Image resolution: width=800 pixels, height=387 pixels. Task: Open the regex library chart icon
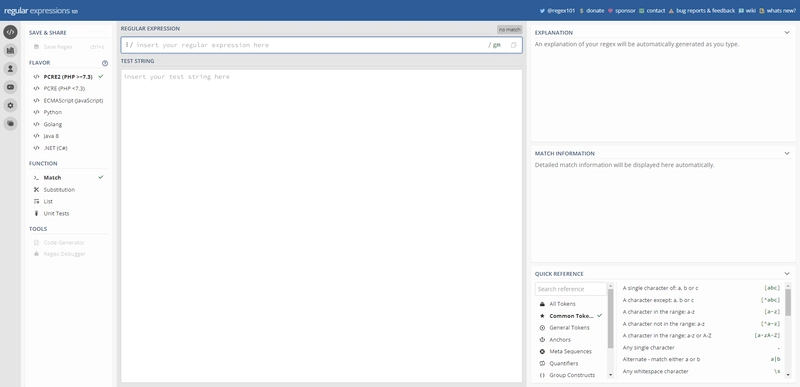click(10, 50)
